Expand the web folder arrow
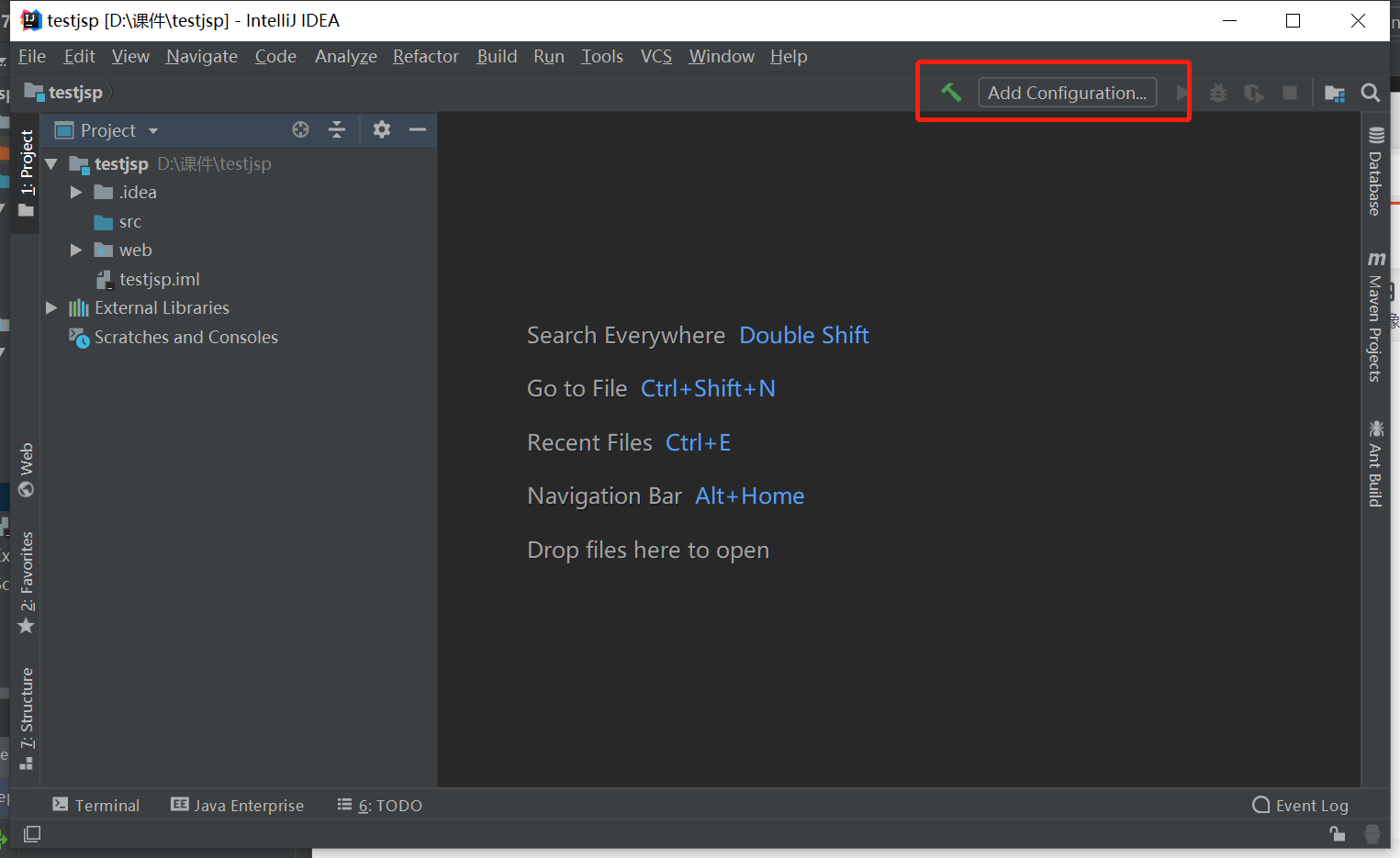The height and width of the screenshot is (858, 1400). tap(76, 251)
